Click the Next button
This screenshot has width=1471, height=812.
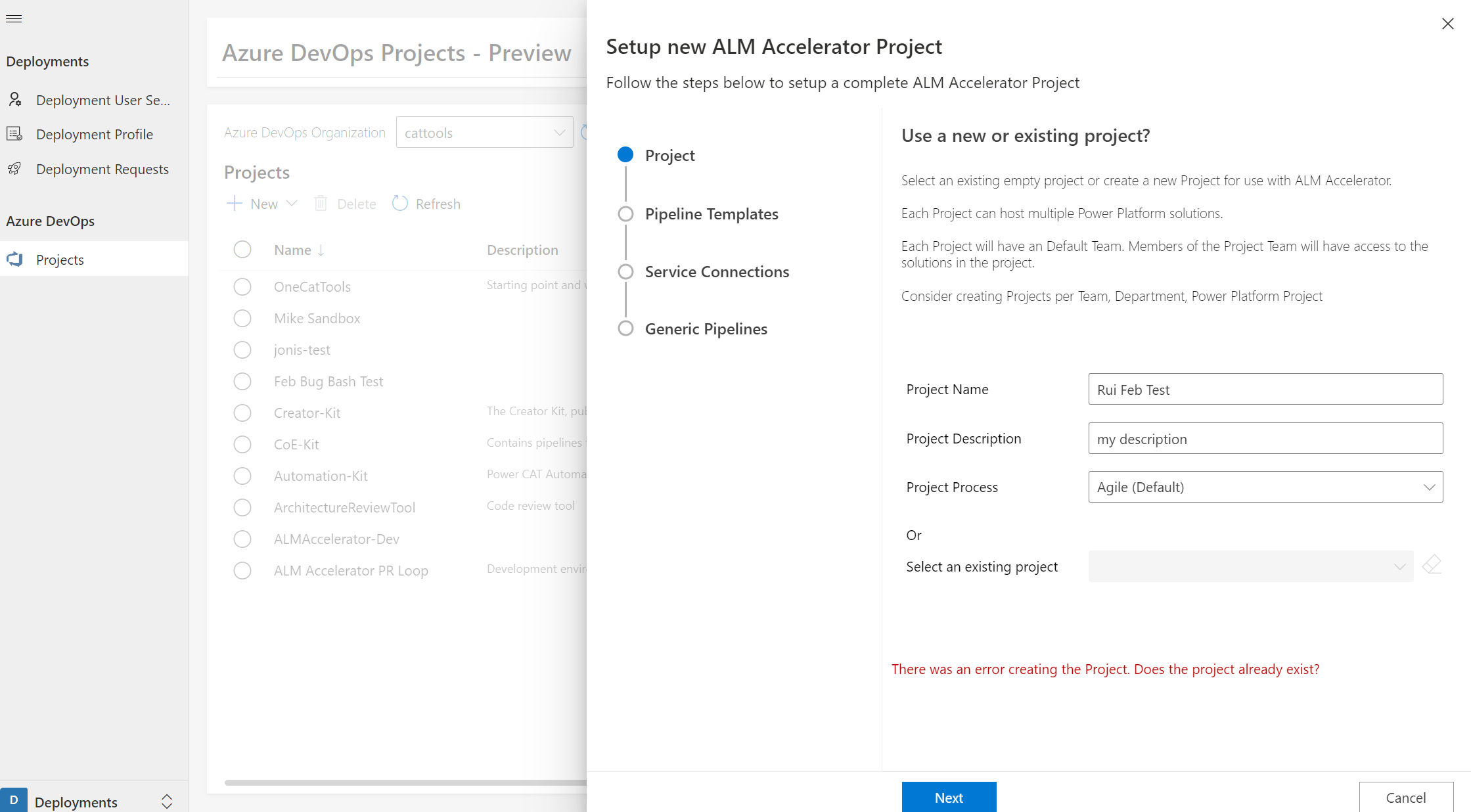pyautogui.click(x=949, y=797)
